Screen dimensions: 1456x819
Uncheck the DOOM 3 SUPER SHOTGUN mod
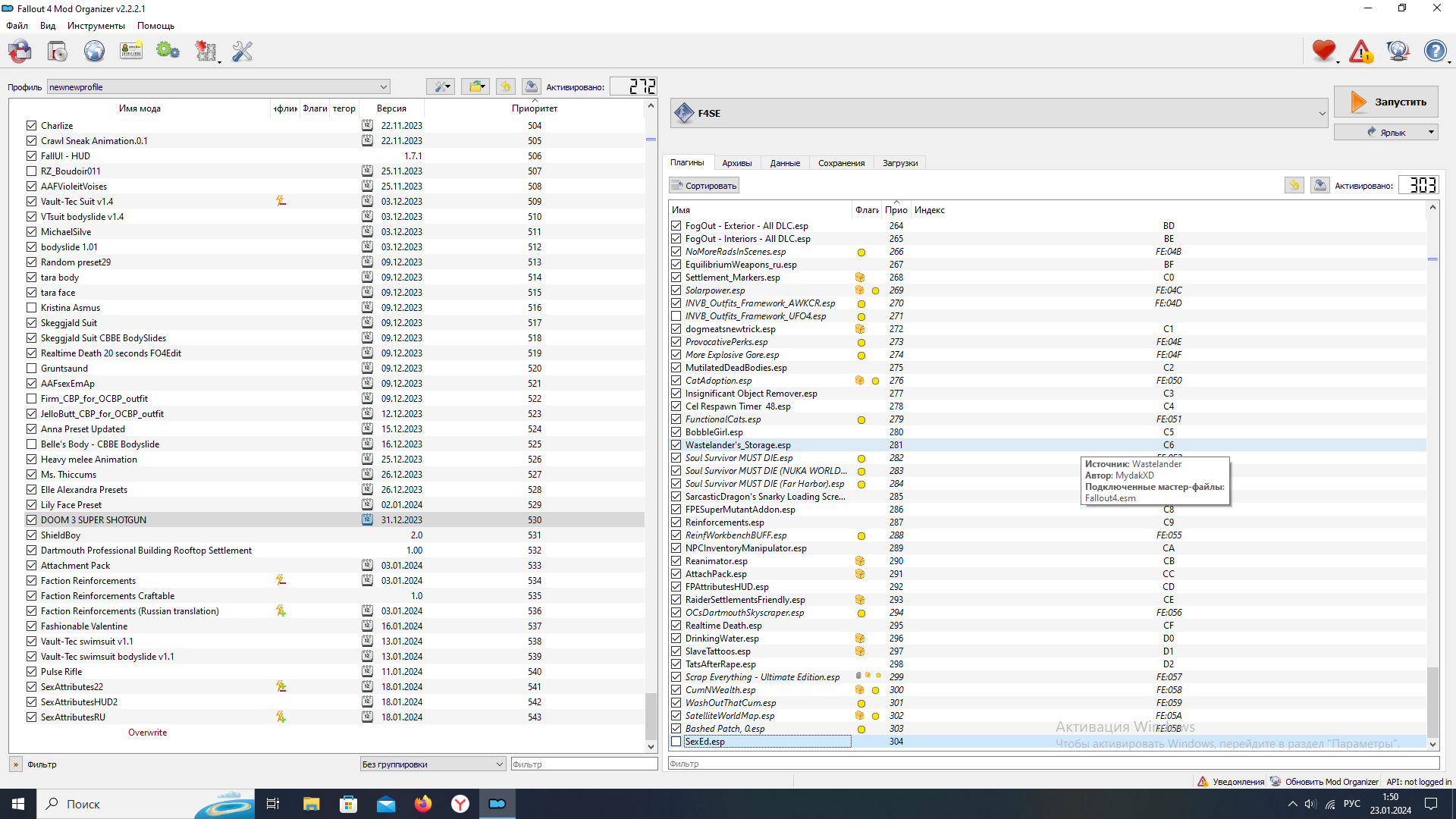pyautogui.click(x=31, y=520)
